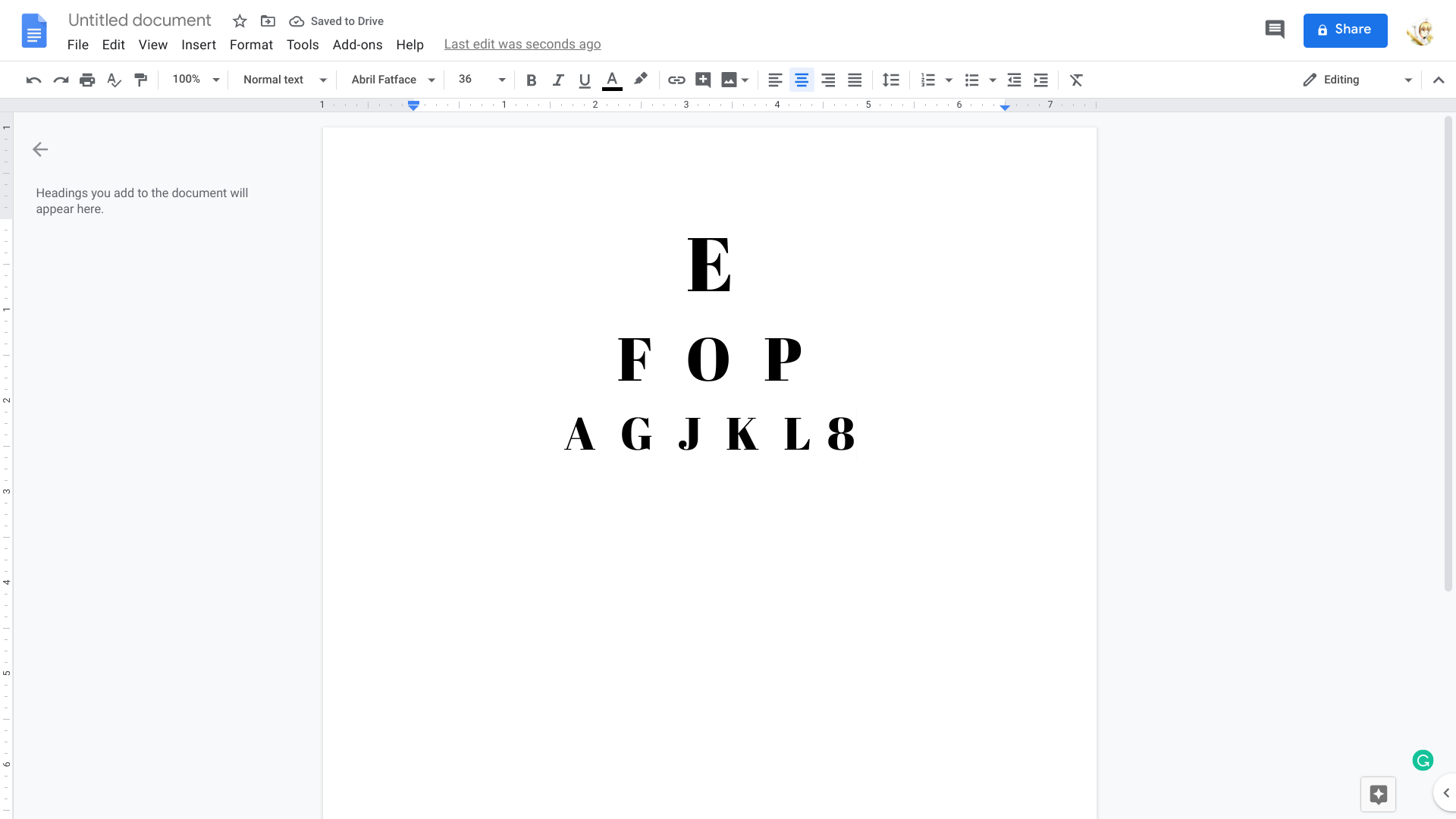Toggle italic formatting
1456x819 pixels.
tap(558, 80)
